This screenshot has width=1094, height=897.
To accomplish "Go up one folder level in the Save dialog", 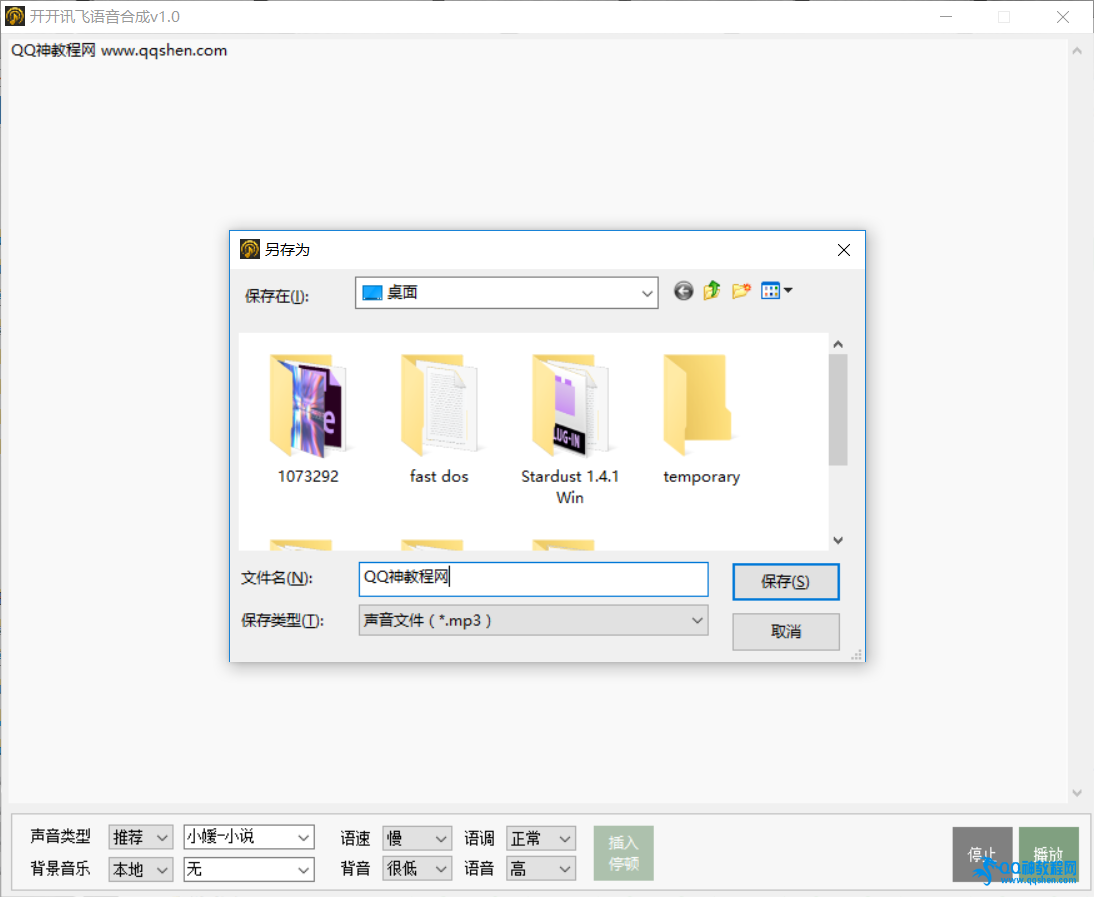I will [712, 290].
